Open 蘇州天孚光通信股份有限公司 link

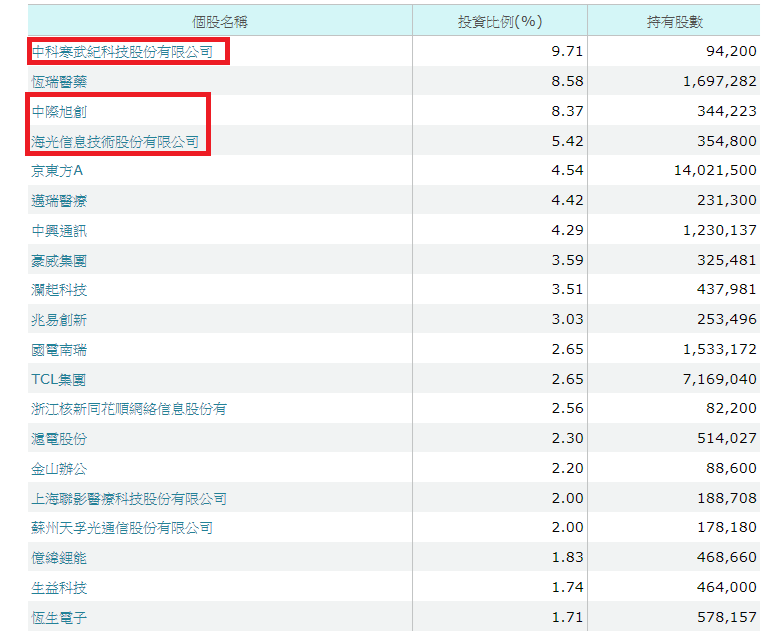122,528
